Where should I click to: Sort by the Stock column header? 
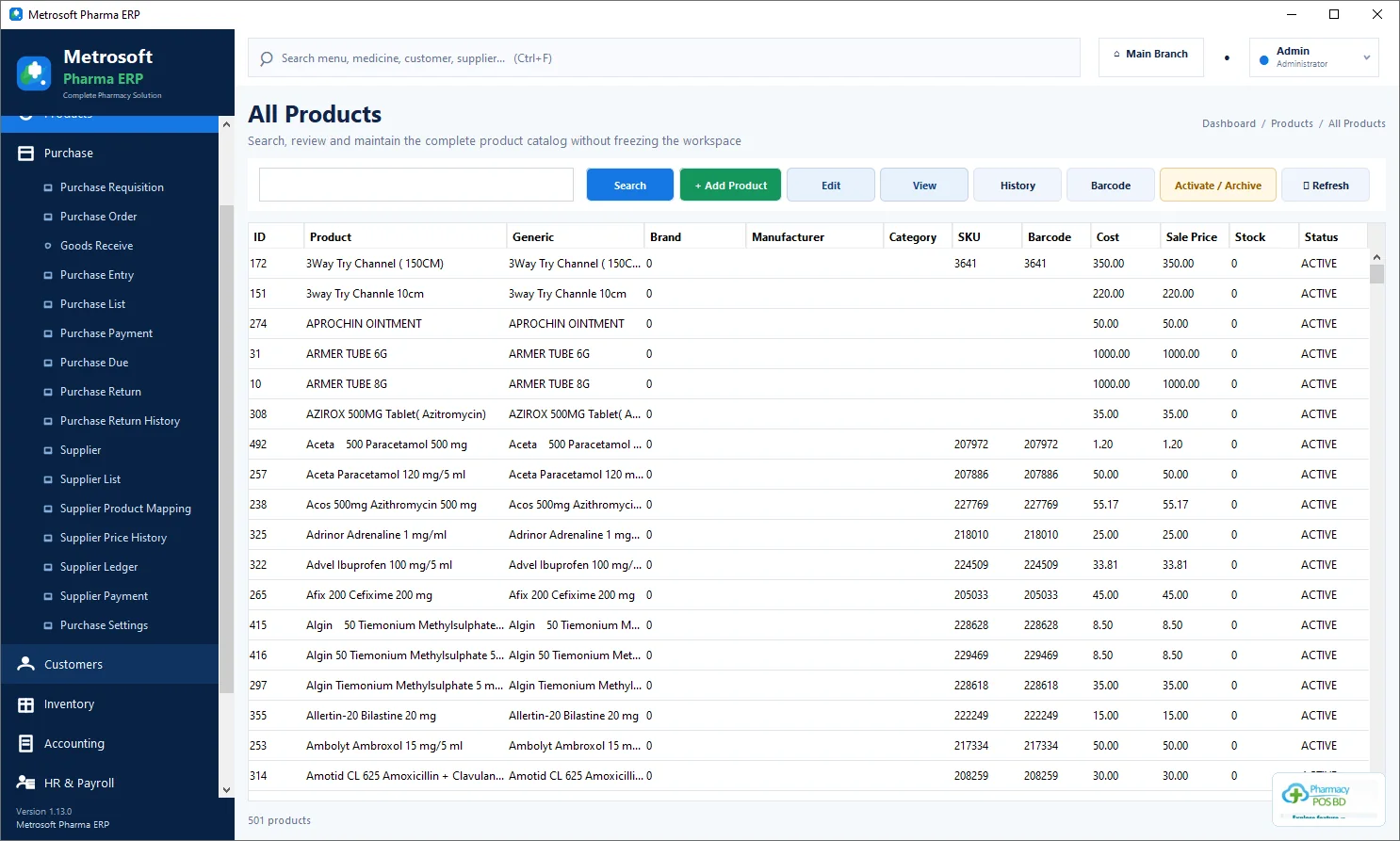(1263, 237)
